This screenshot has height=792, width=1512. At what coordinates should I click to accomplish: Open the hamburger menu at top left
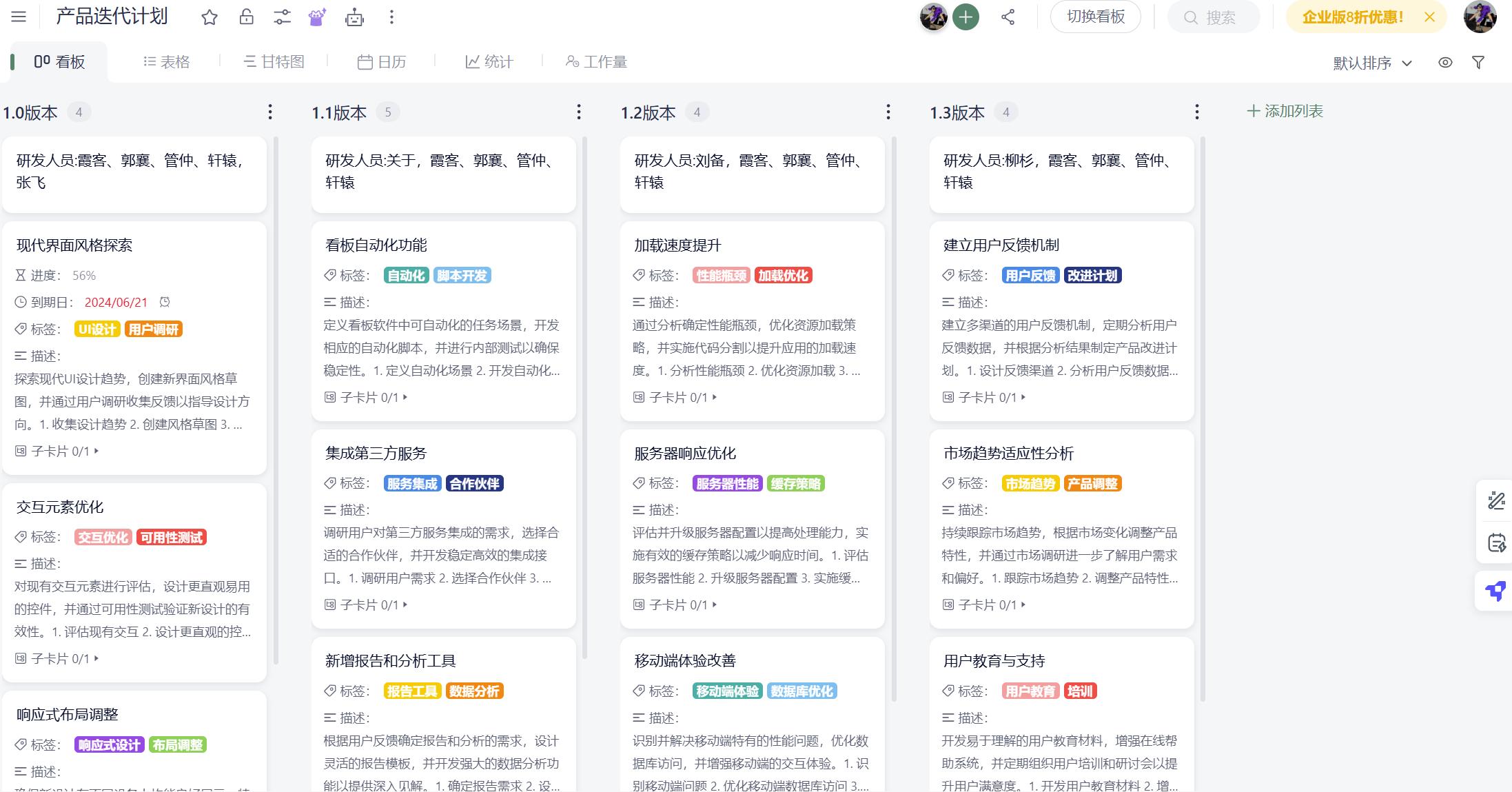[x=19, y=17]
